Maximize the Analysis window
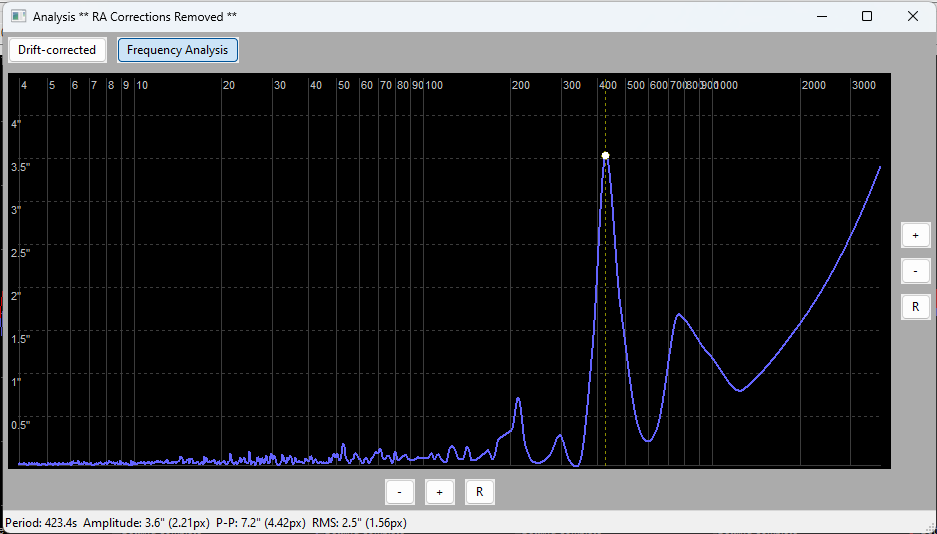Screen dimensions: 937x534 (x=867, y=16)
